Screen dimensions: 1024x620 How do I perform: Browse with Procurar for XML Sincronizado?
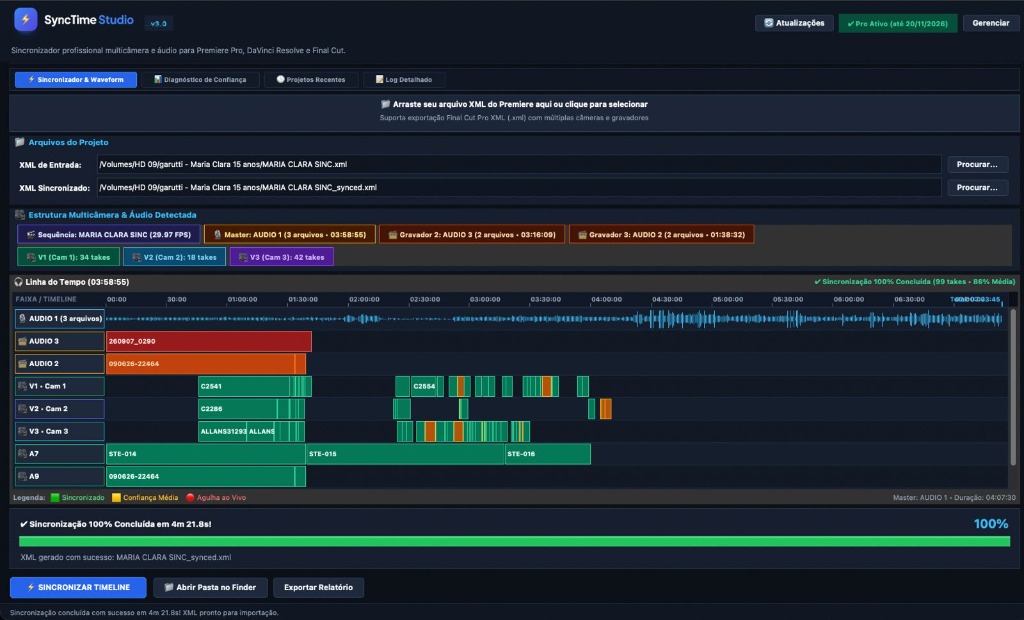(977, 188)
